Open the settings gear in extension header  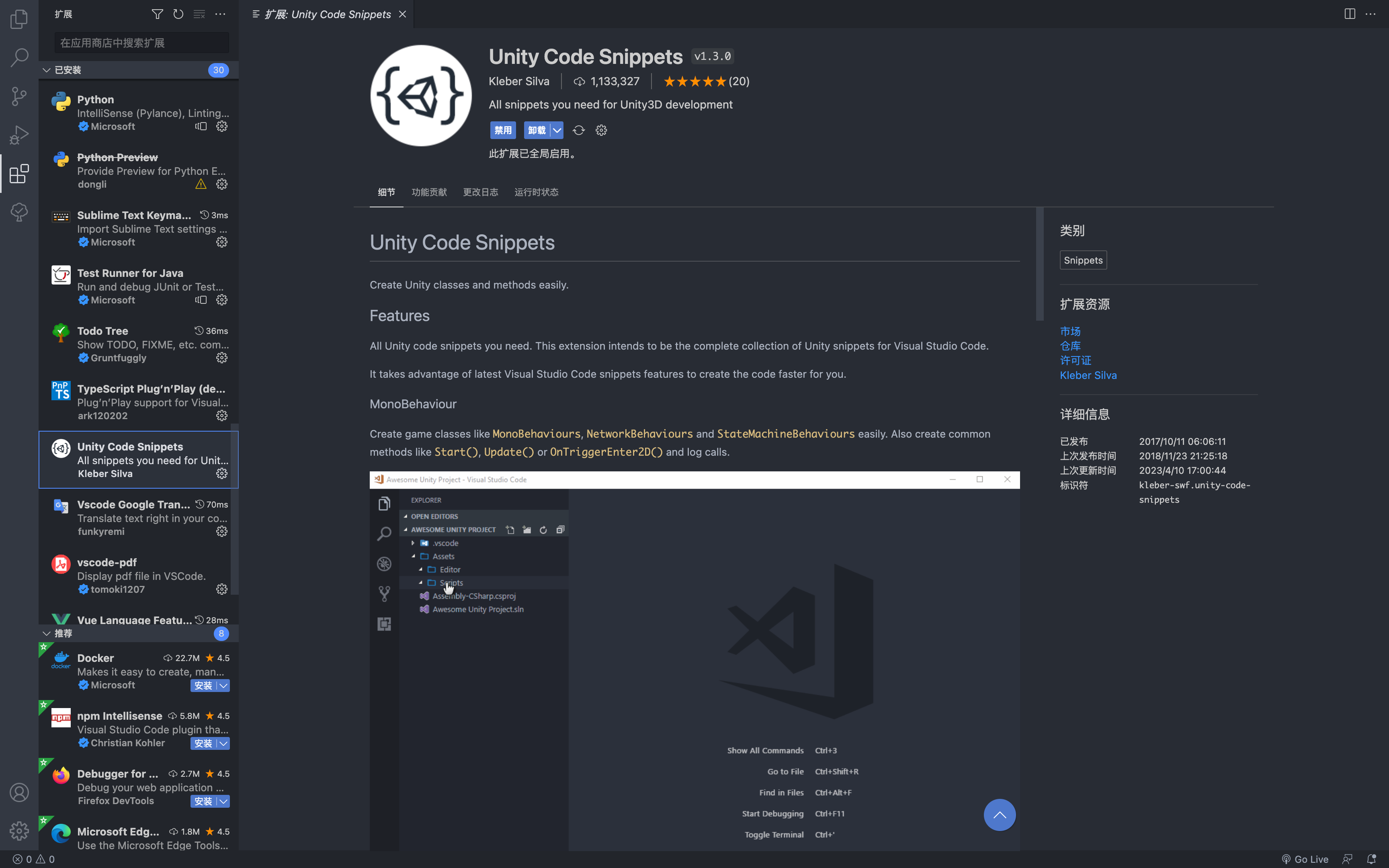[601, 130]
